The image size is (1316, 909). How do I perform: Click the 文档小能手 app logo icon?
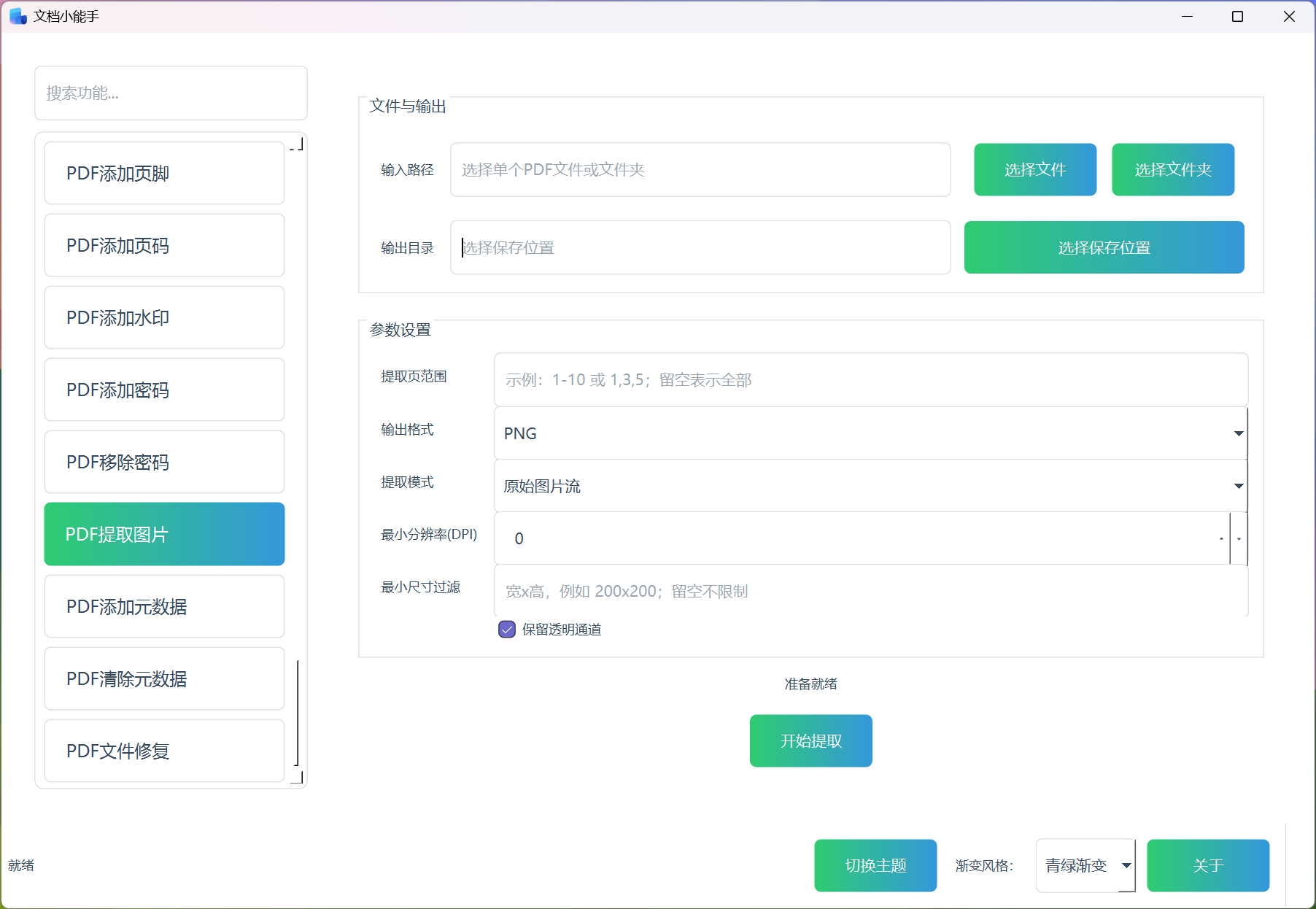[x=16, y=15]
